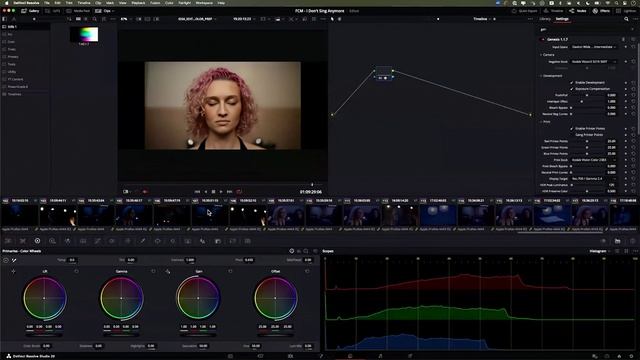Select the Primaries Color Wheels palette icon
Image resolution: width=640 pixels, height=360 pixels.
(37, 241)
